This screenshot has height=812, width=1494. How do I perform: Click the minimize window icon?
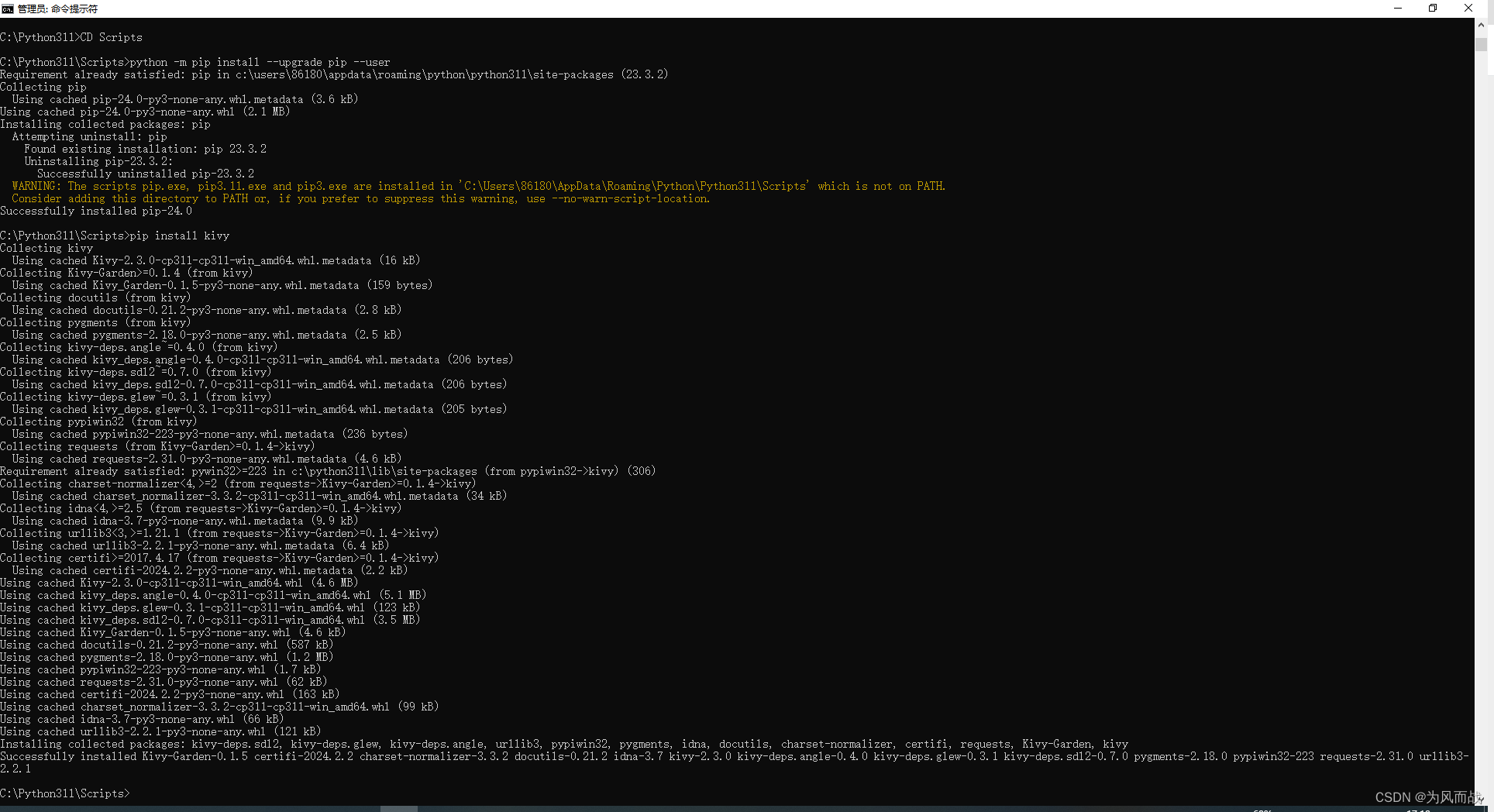[x=1397, y=8]
